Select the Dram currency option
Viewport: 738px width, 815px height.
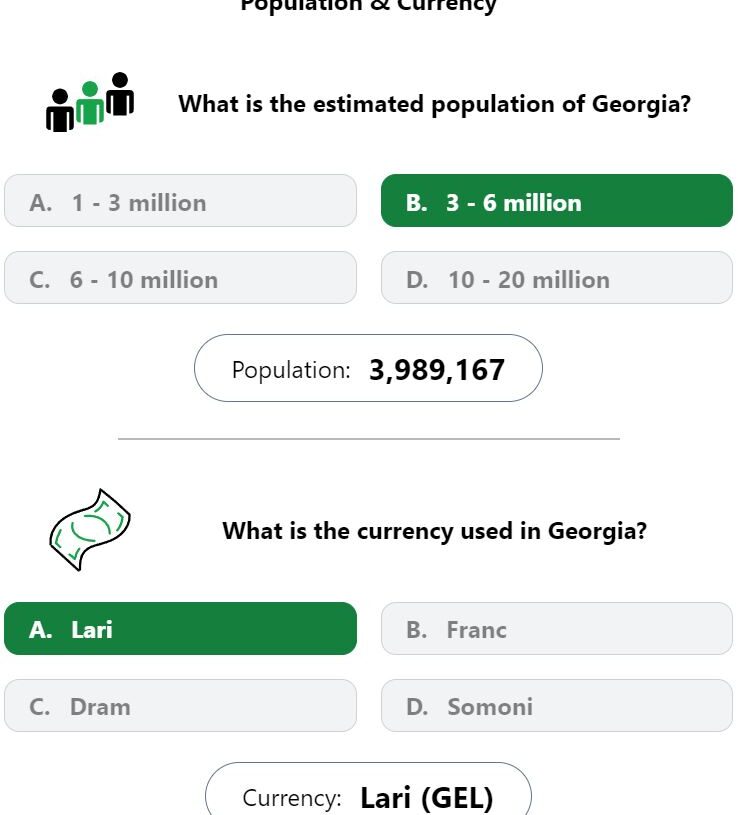[x=180, y=705]
